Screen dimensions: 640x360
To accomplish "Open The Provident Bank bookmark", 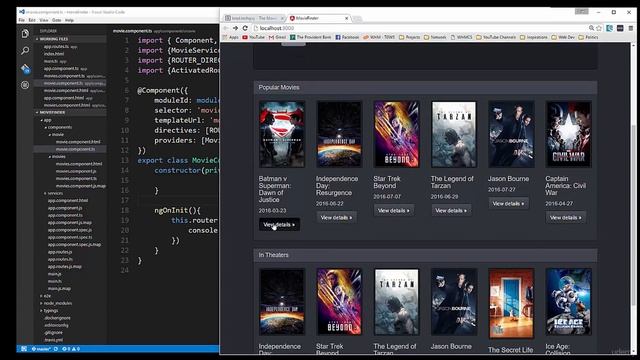I will coord(311,37).
